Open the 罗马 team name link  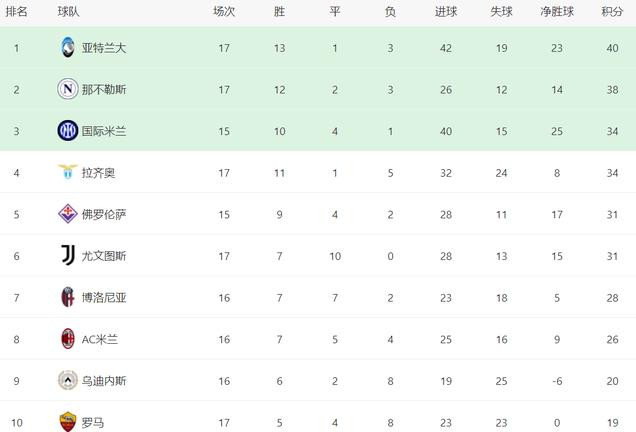(x=93, y=423)
